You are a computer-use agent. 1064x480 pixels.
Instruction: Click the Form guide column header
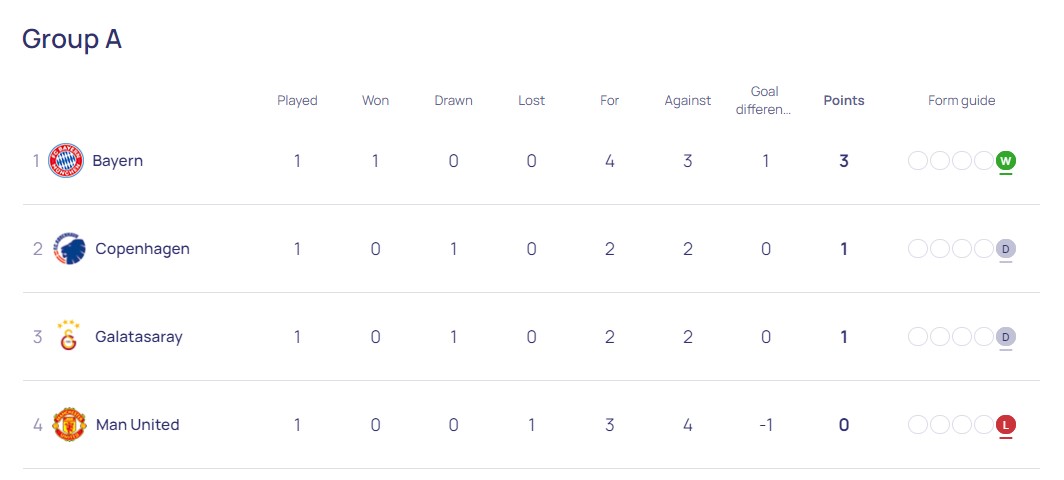(x=961, y=100)
